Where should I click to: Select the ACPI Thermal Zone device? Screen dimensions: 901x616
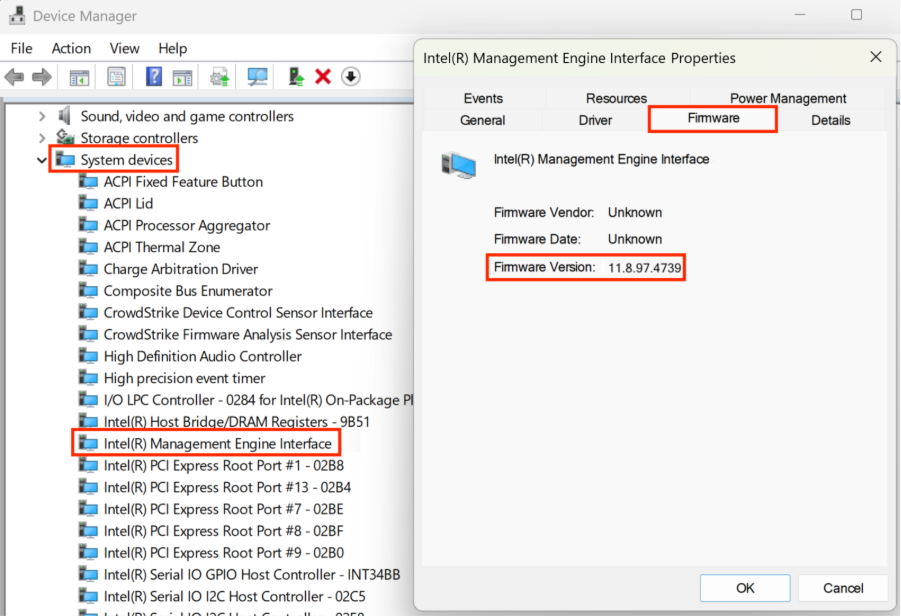point(161,247)
